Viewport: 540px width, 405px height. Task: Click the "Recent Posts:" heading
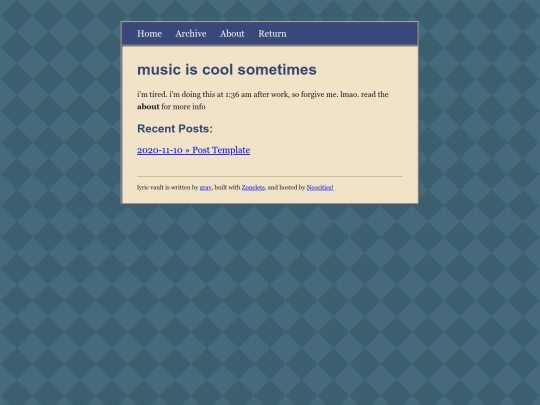175,128
